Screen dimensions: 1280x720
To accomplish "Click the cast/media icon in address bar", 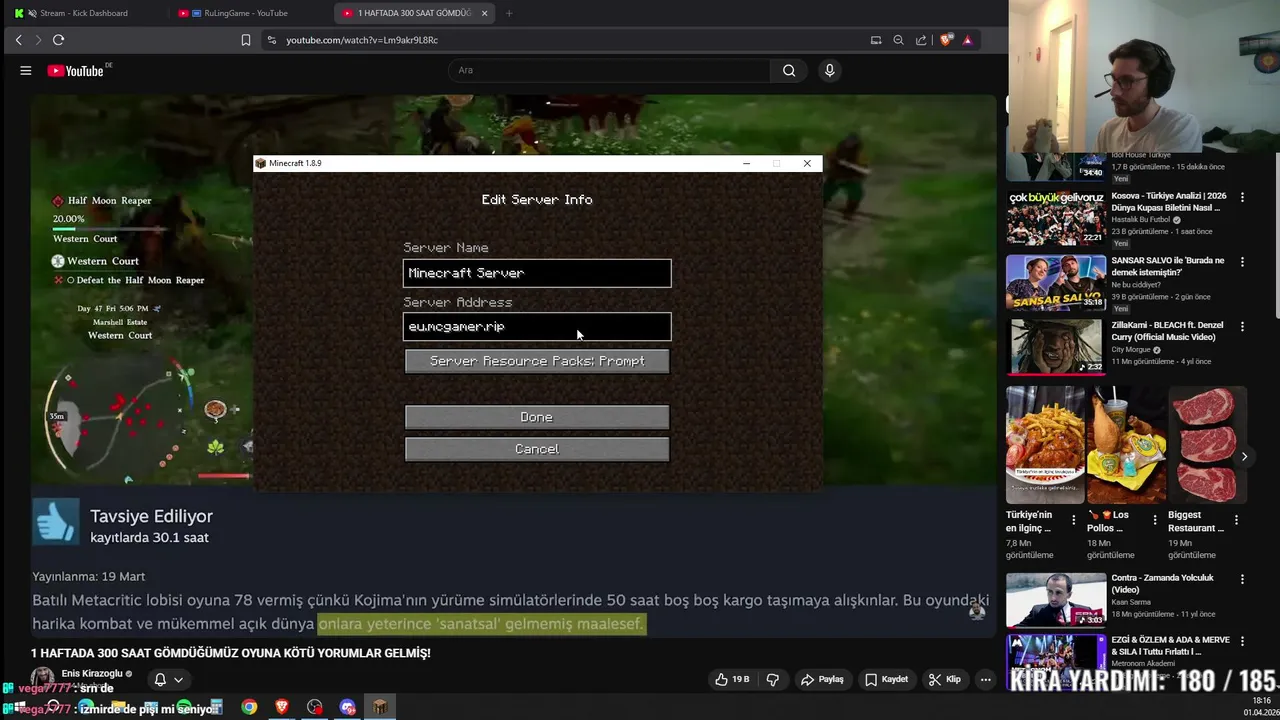I will pos(876,40).
